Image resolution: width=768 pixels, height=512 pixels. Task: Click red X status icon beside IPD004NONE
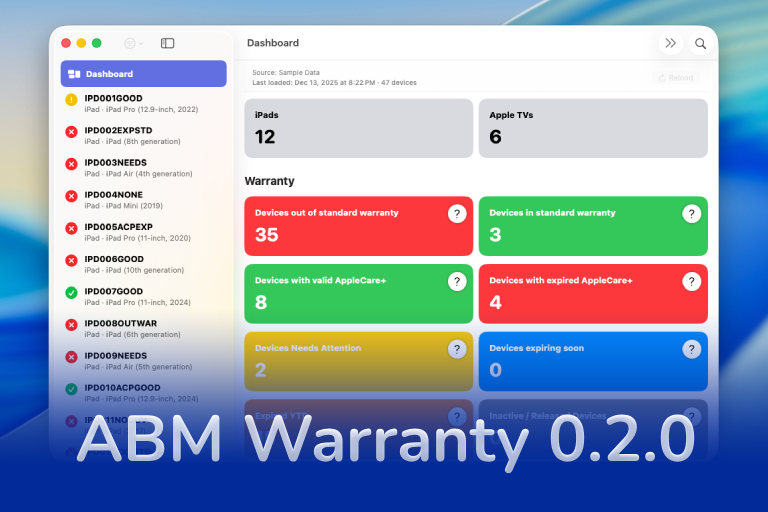72,196
